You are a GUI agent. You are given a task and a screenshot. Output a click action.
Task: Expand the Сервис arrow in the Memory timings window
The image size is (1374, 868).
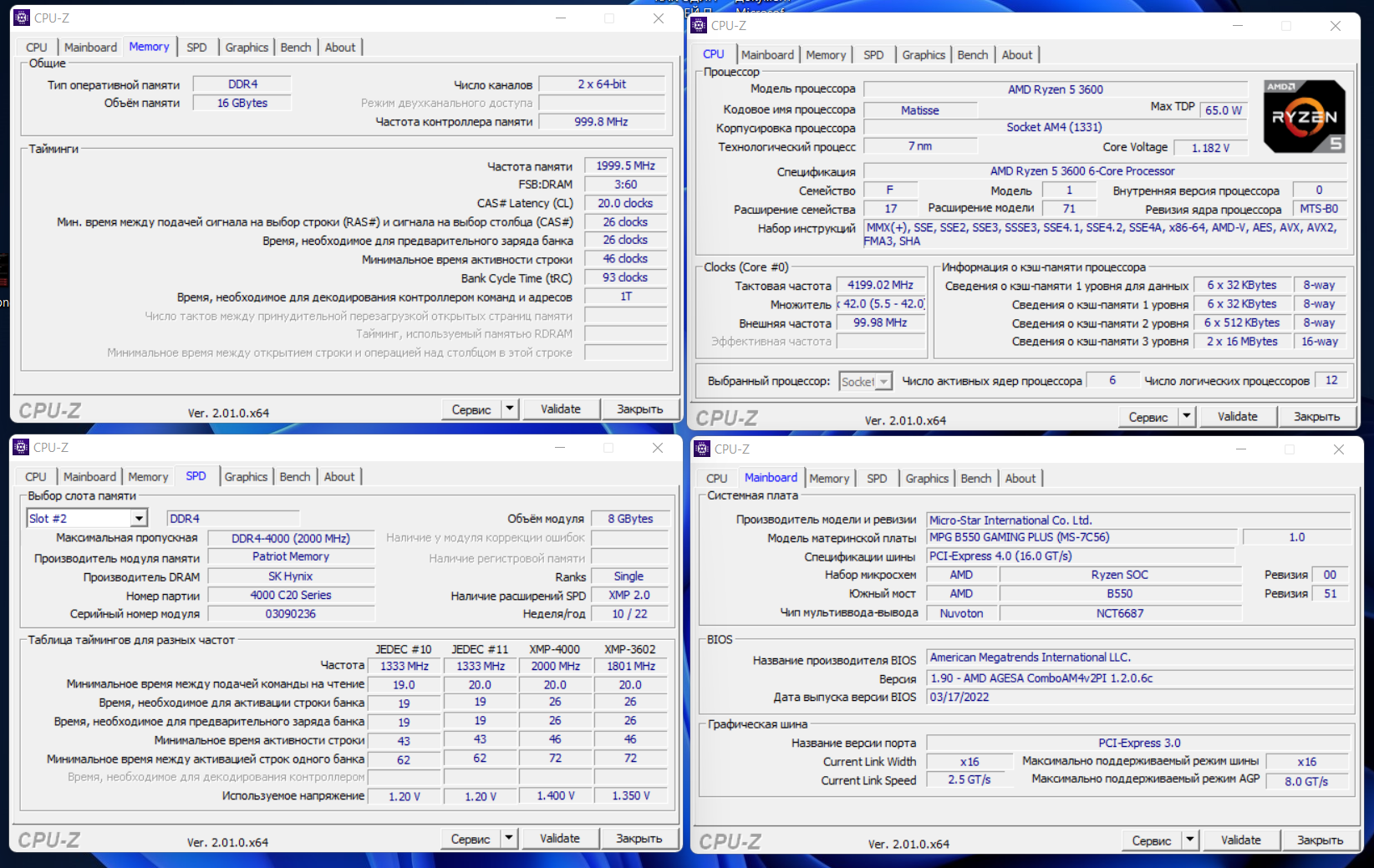tap(510, 409)
